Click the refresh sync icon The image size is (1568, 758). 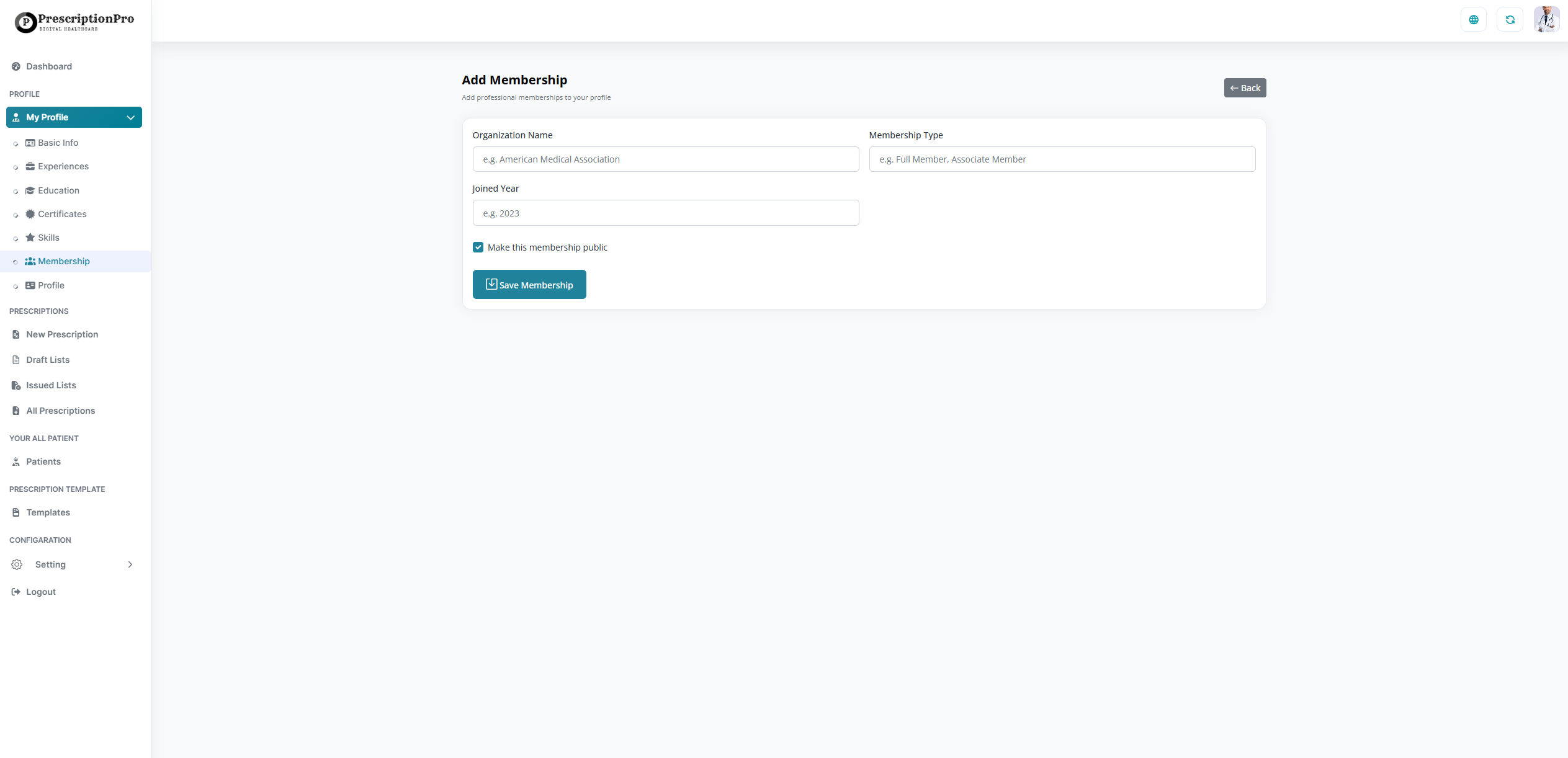click(x=1510, y=20)
